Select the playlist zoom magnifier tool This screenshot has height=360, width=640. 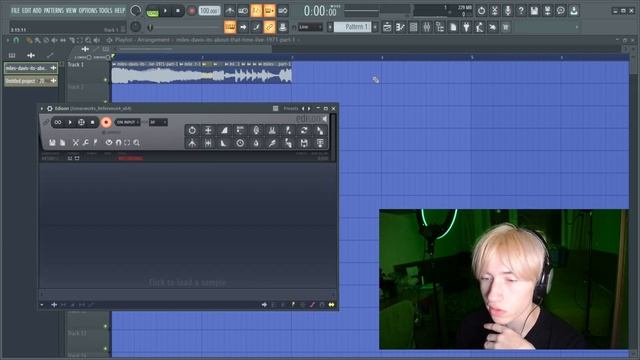[x=88, y=40]
